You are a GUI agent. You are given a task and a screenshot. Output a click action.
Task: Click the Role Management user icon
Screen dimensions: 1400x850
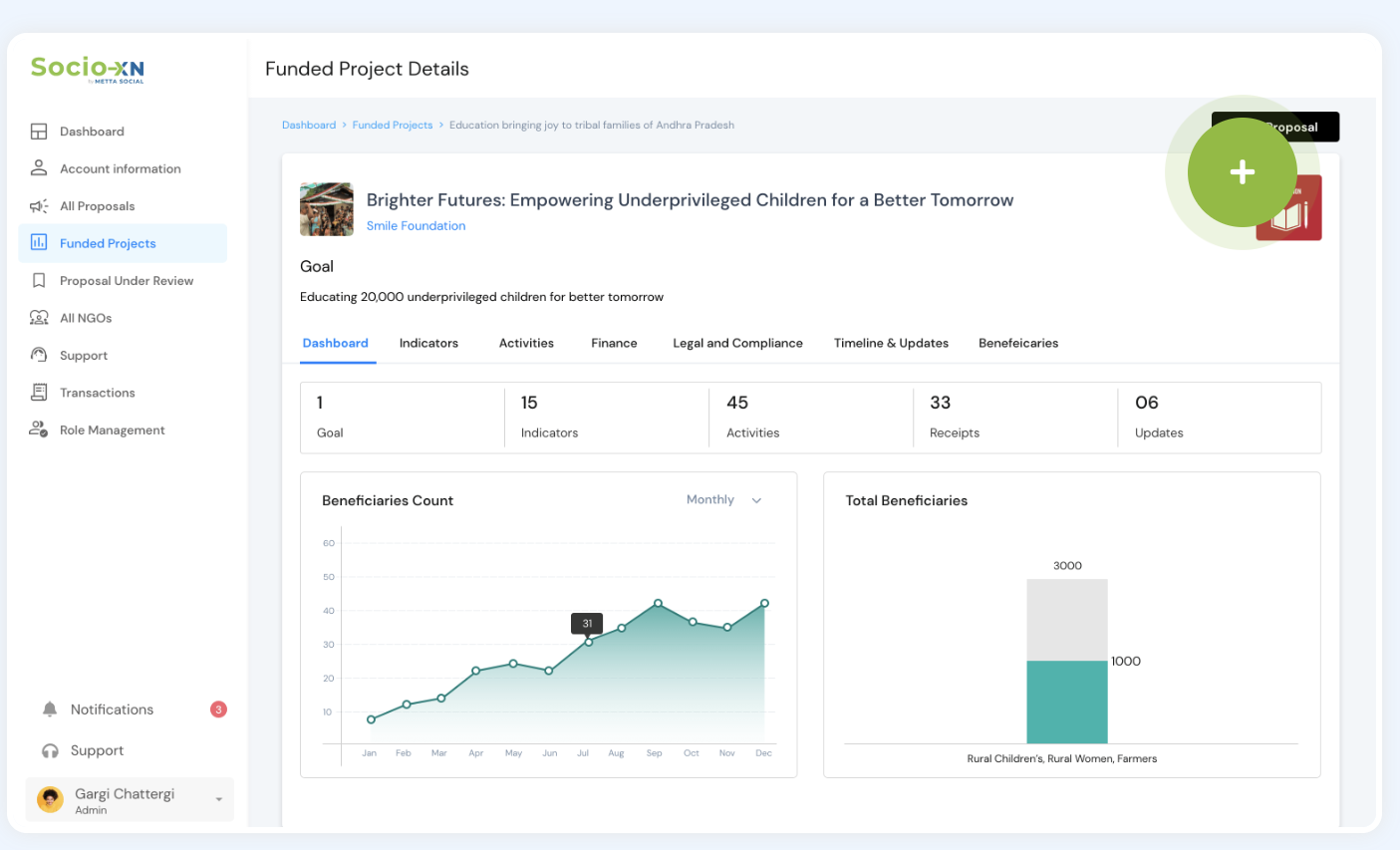tap(39, 429)
